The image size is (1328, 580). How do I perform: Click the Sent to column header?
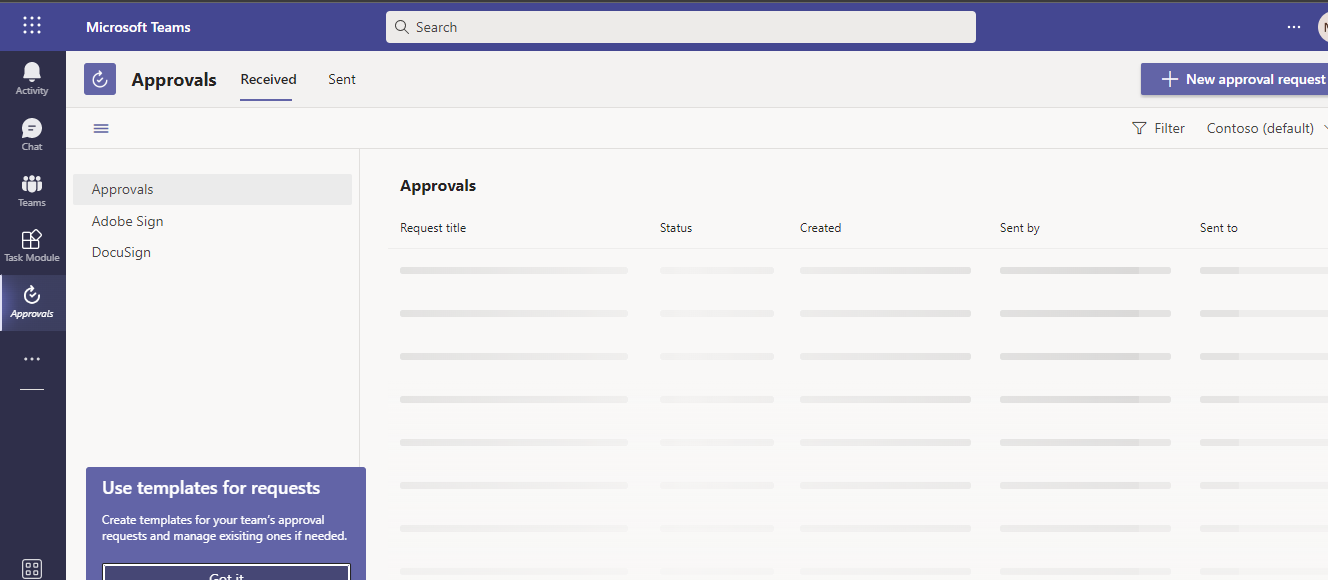coord(1219,228)
